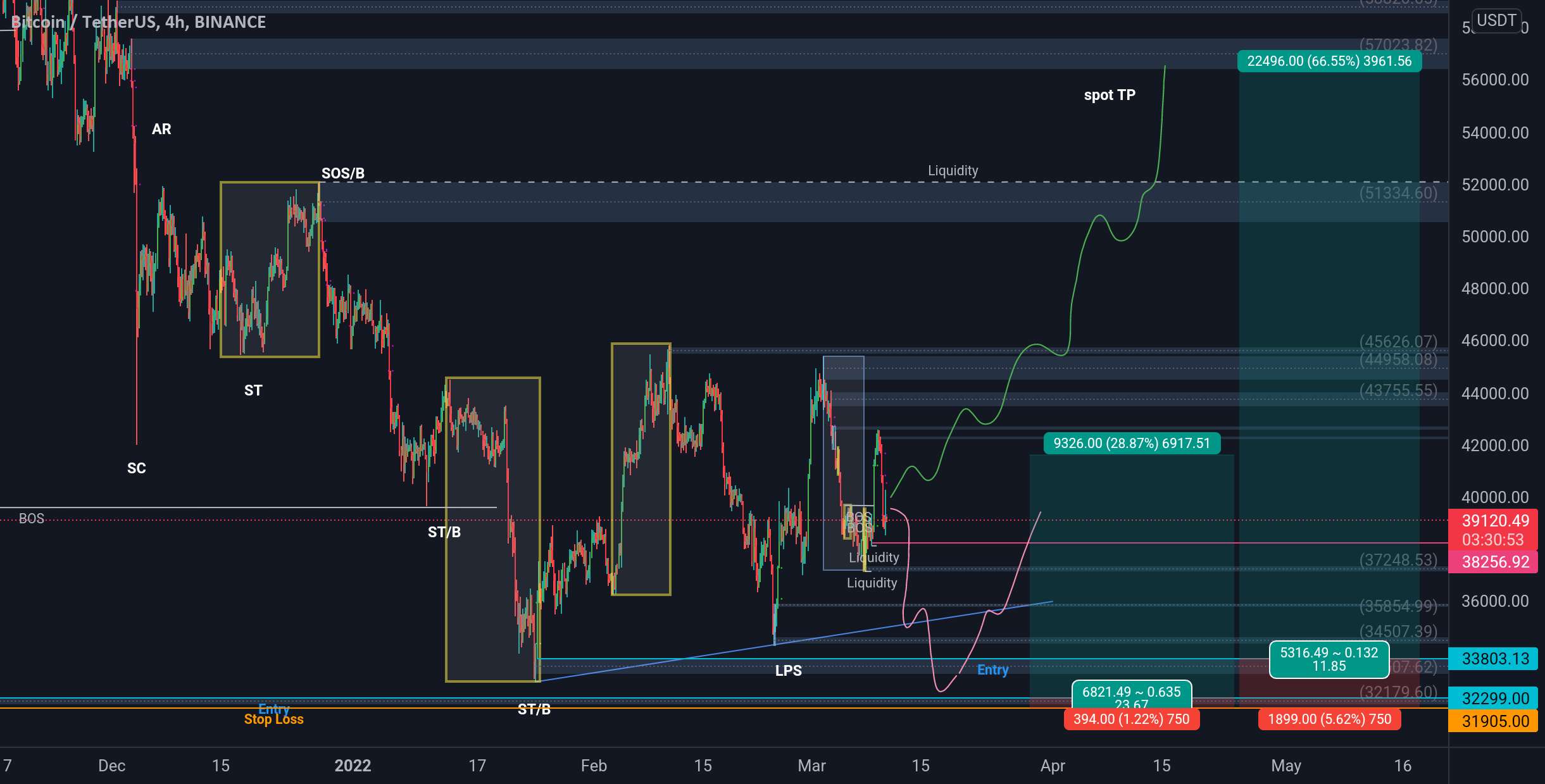
Task: Click the '394.00 (1.22%) 750' stop label
Action: (x=1132, y=719)
